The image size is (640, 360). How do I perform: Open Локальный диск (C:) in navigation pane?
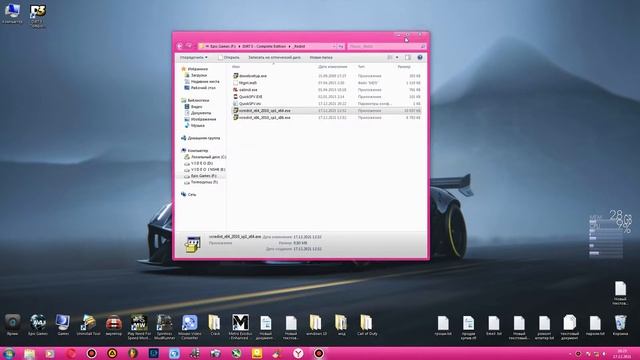click(209, 157)
